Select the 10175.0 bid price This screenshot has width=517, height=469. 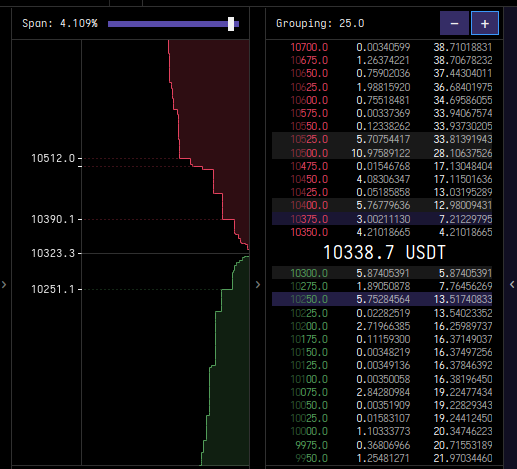(x=309, y=339)
